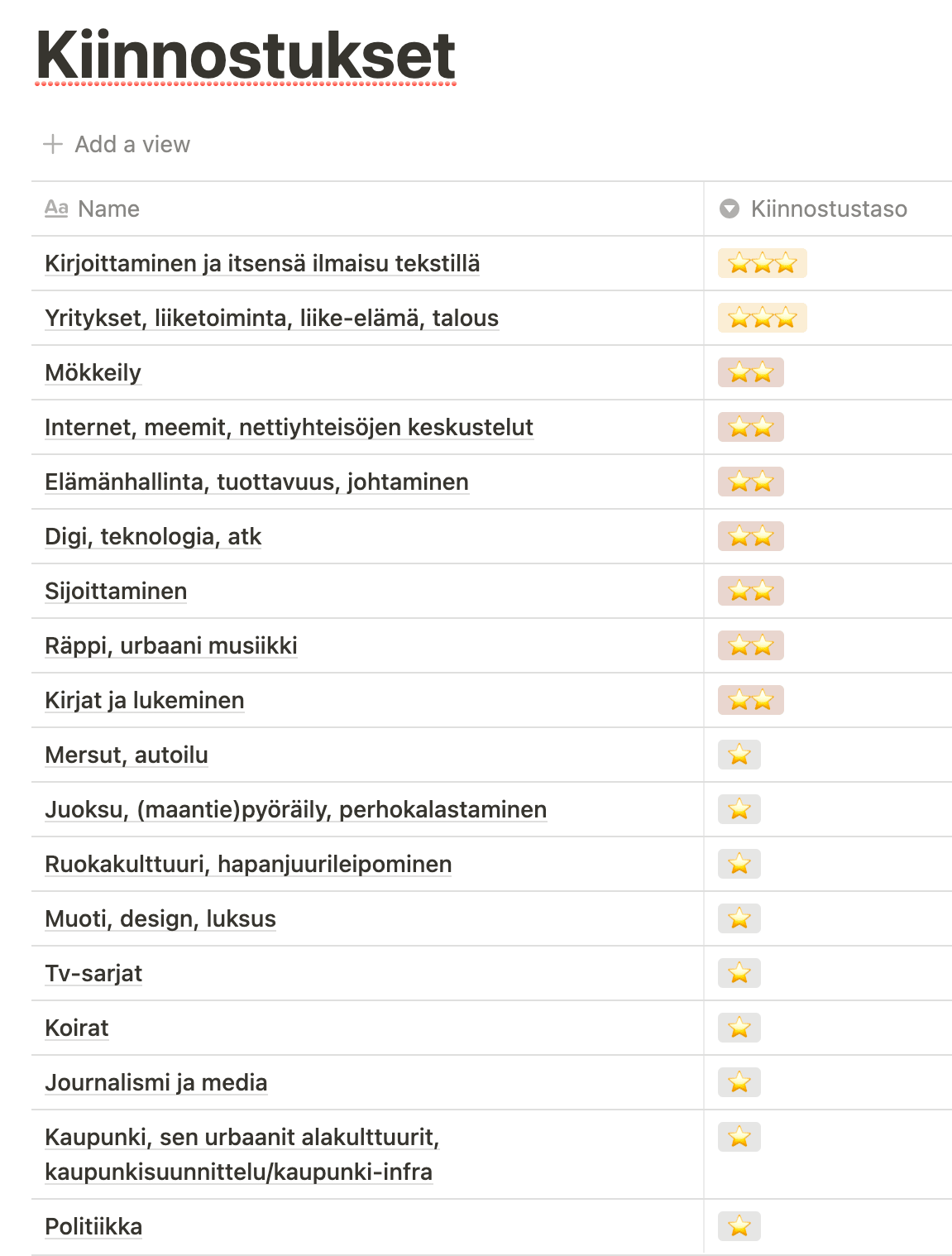952x1256 pixels.
Task: Click the two-star tag for Mökkeily
Action: click(750, 373)
